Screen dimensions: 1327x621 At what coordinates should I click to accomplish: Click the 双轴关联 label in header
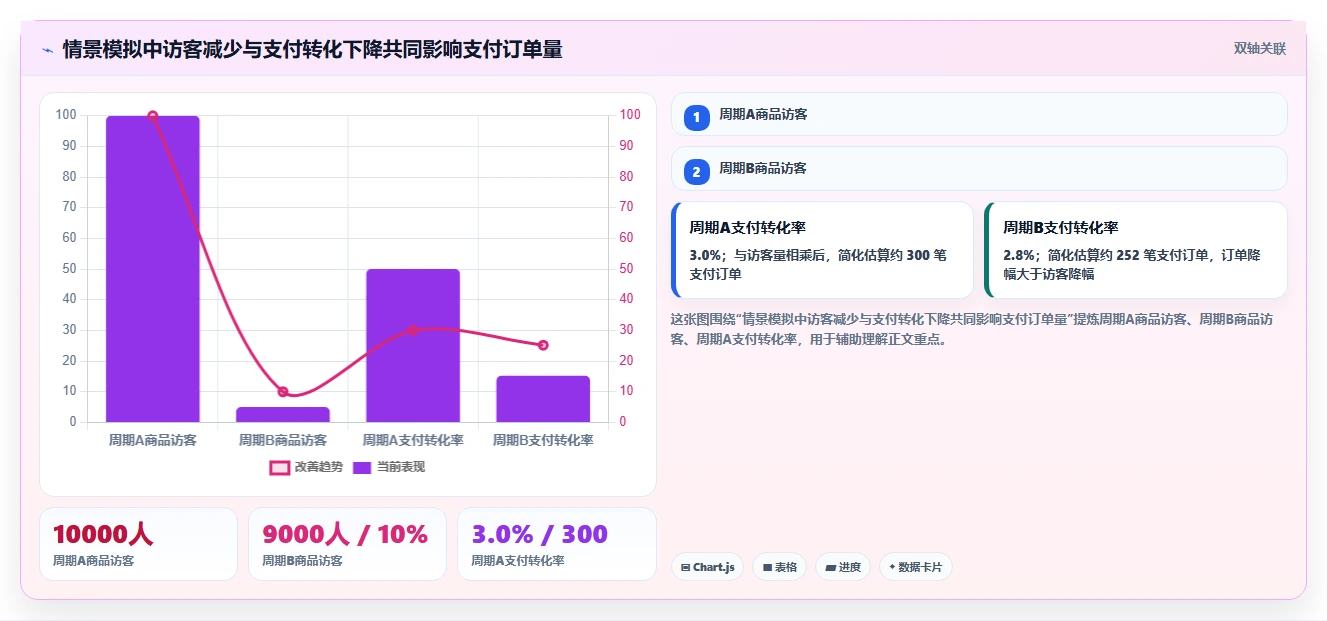(1259, 49)
